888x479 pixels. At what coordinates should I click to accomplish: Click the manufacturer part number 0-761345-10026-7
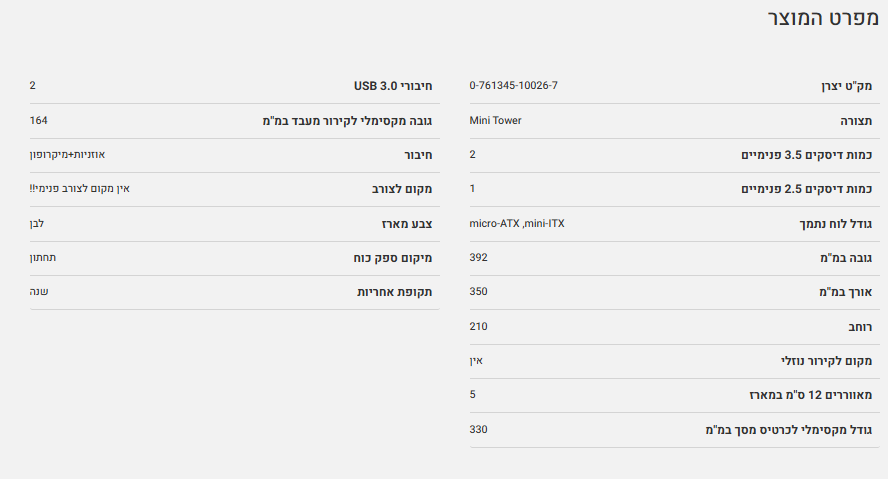(x=513, y=86)
